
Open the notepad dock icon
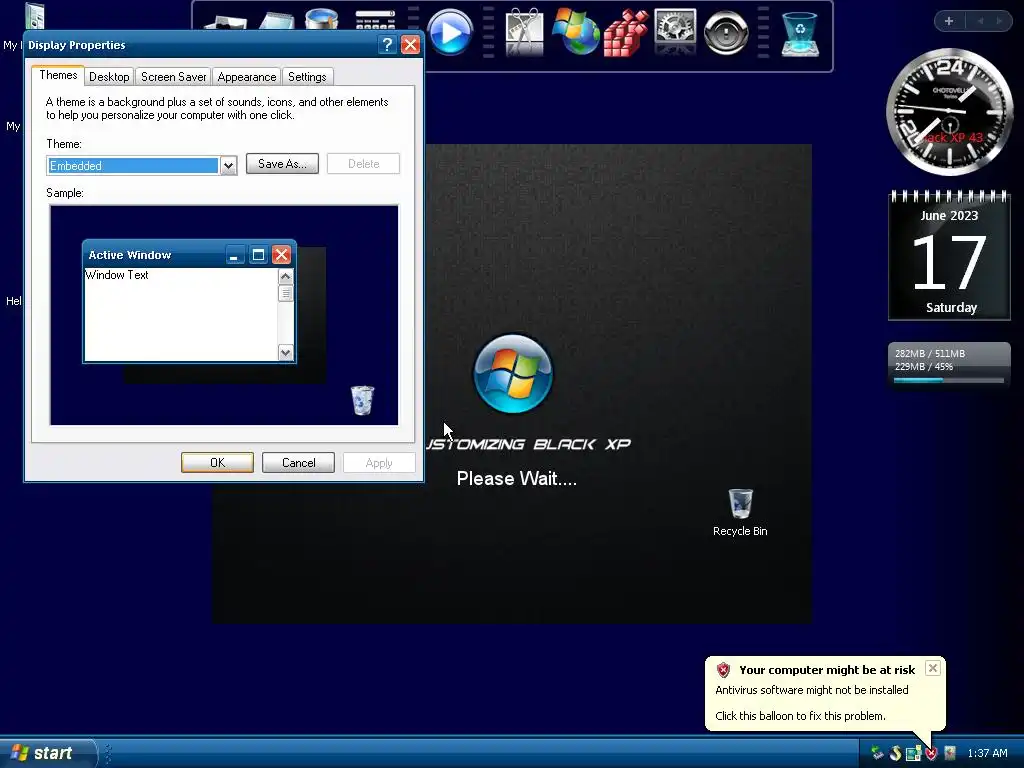point(276,20)
